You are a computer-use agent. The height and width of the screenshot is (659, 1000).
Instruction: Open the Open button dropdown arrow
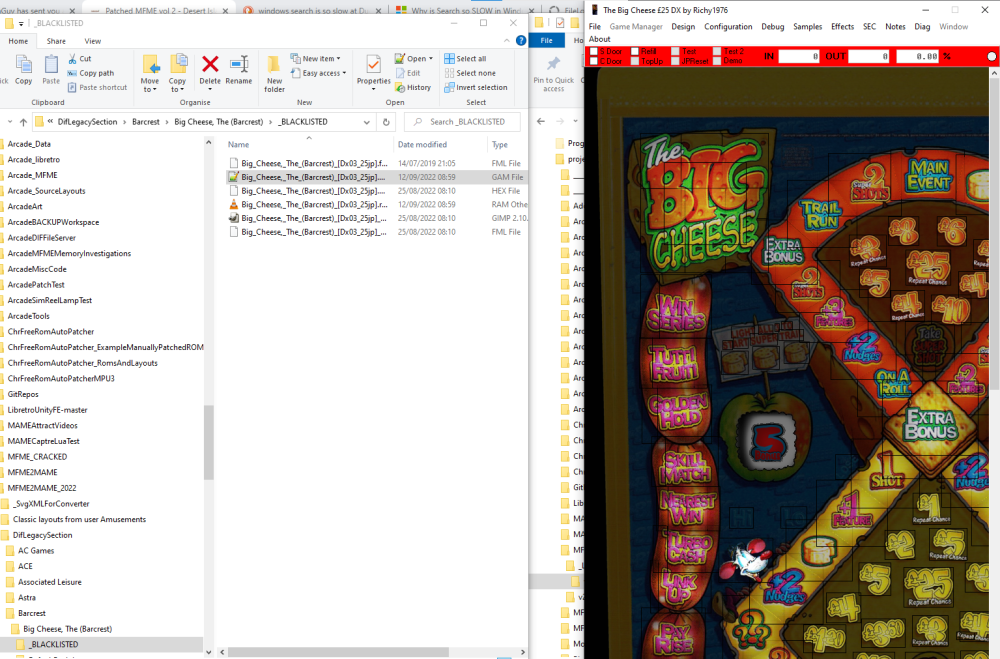click(x=431, y=59)
